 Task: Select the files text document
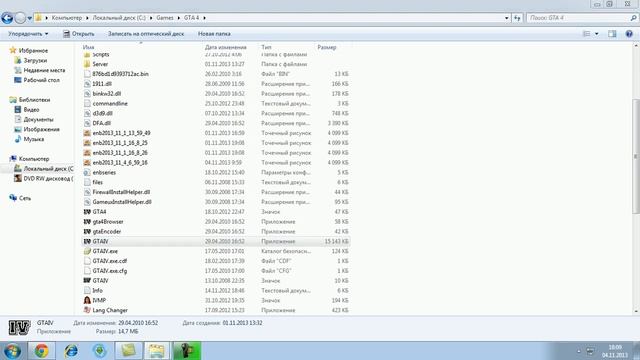(98, 182)
